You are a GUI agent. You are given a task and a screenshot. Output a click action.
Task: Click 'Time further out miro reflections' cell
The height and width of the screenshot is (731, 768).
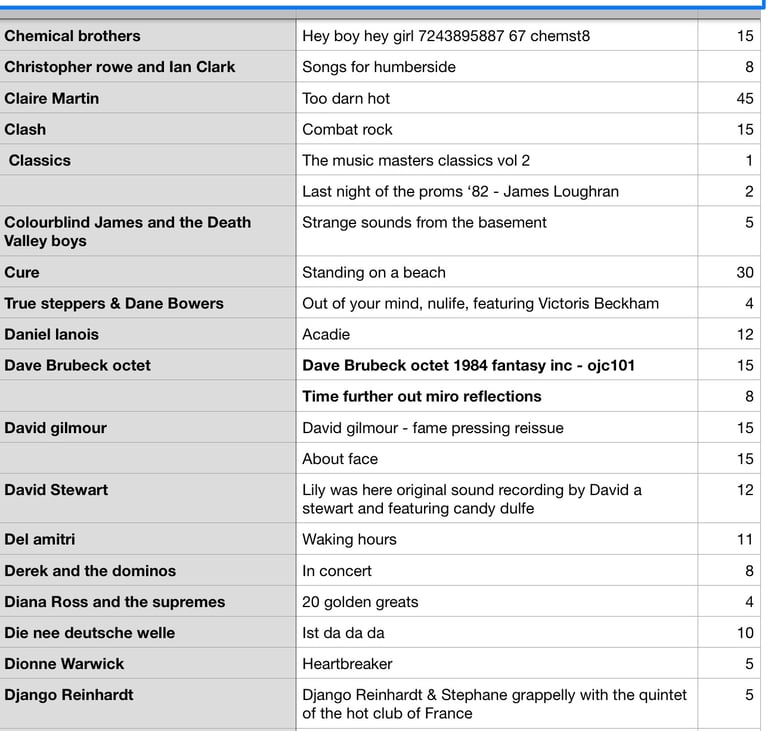tap(497, 396)
